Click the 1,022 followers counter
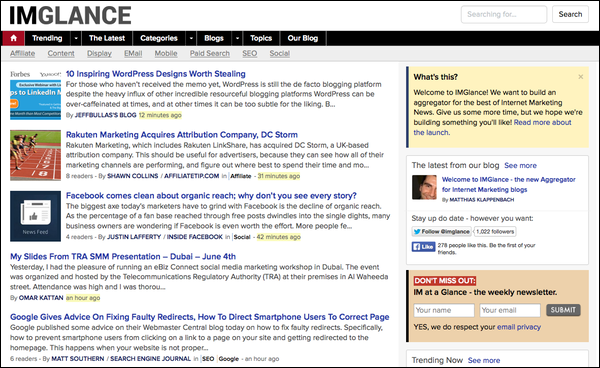Image resolution: width=600 pixels, height=368 pixels. point(495,231)
